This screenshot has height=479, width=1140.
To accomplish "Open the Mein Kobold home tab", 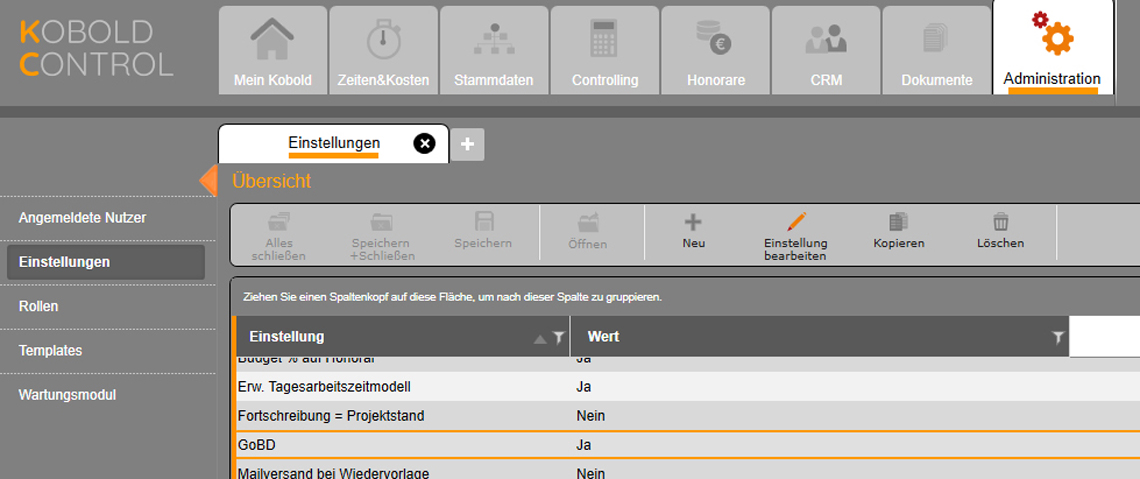I will [273, 51].
